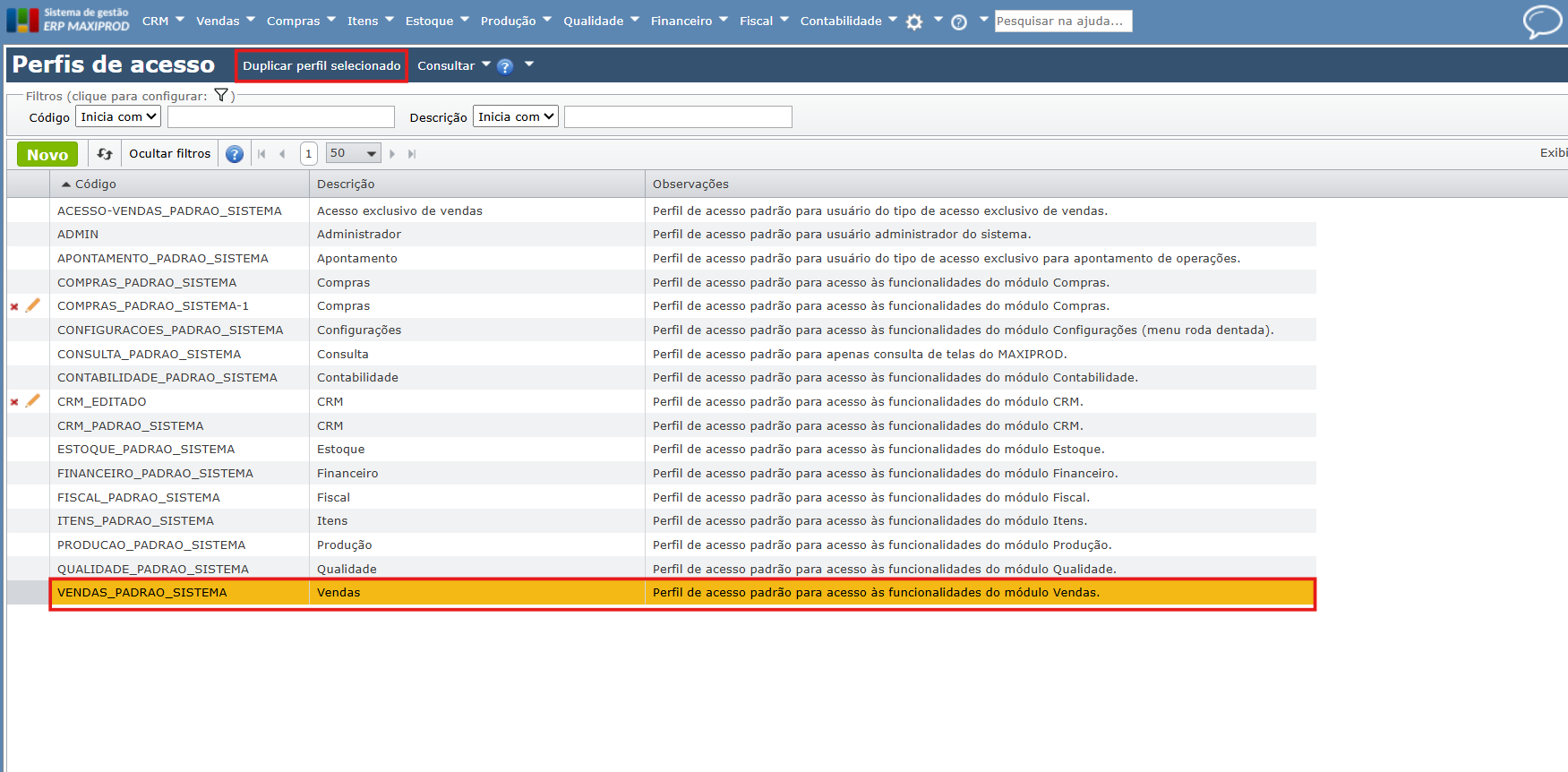Select the ADMIN row
This screenshot has width=1568, height=772.
pos(662,235)
